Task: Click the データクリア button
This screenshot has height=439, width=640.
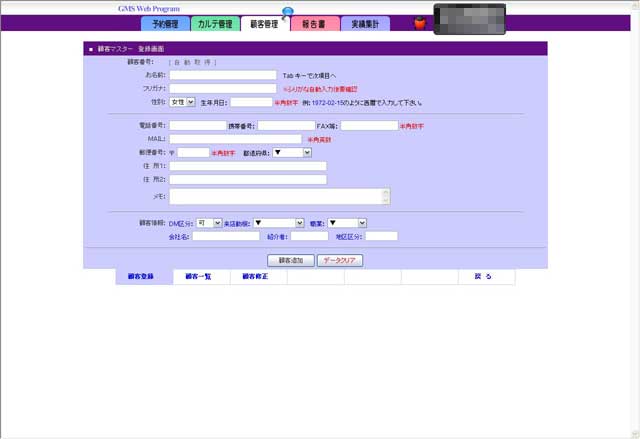Action: pos(340,260)
